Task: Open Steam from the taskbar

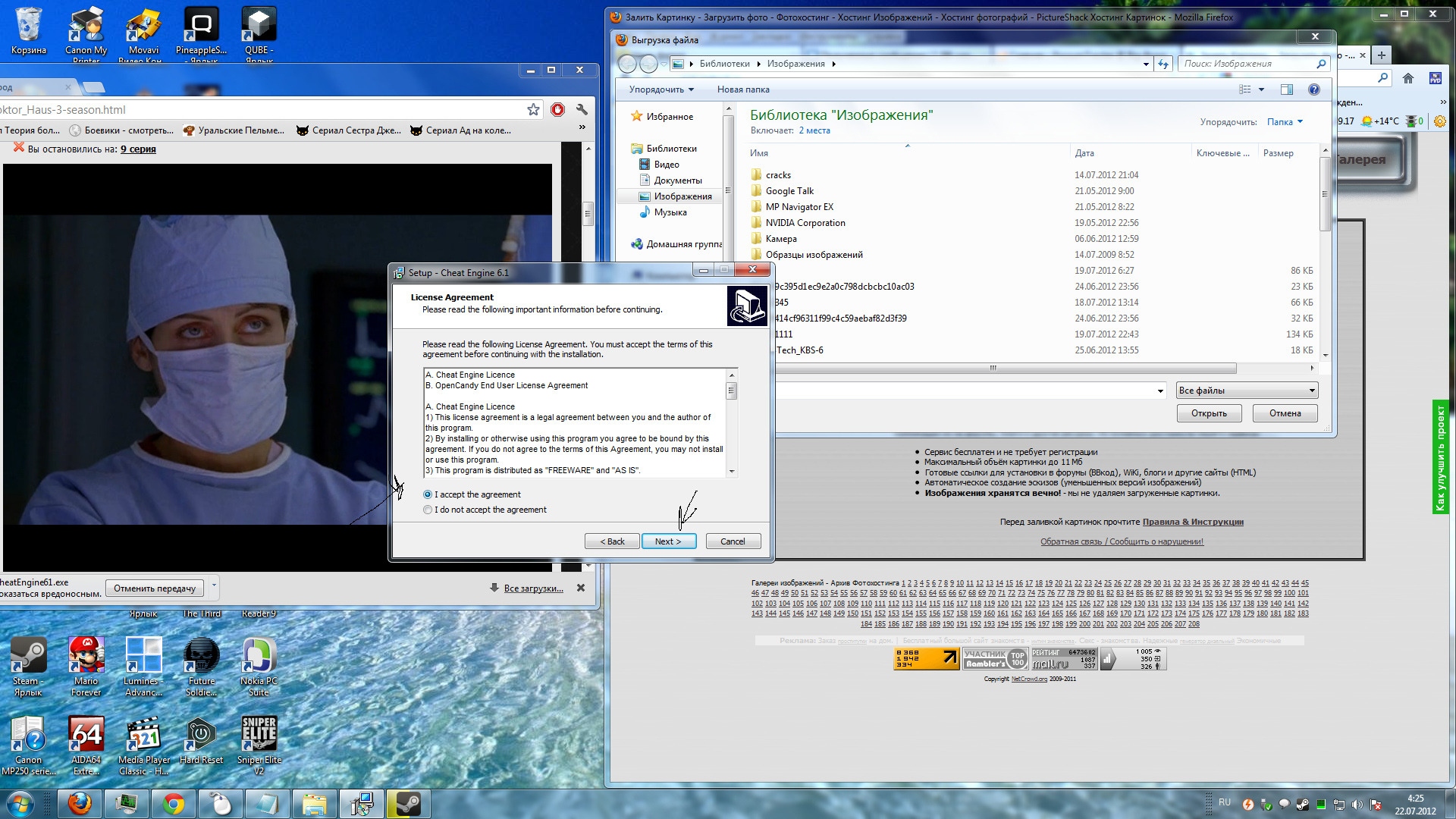Action: [408, 803]
